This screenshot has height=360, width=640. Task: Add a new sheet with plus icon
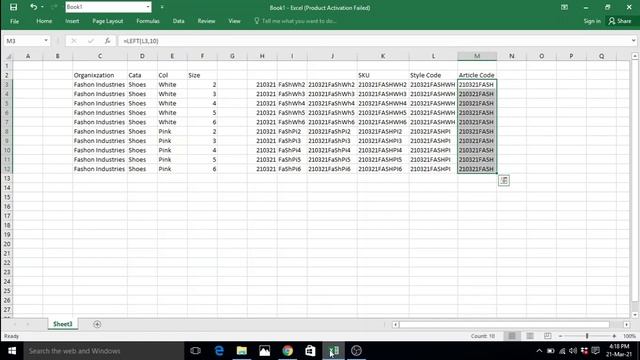point(97,324)
